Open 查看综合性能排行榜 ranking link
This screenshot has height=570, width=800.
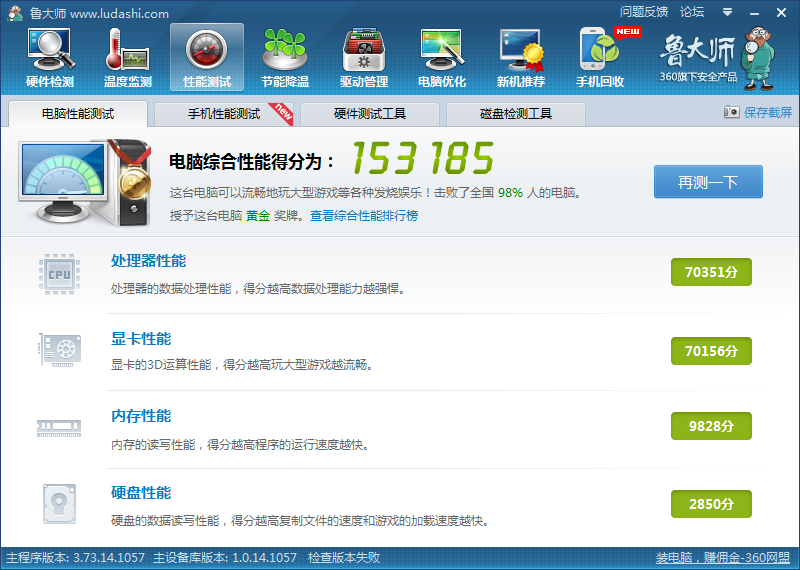pyautogui.click(x=364, y=216)
